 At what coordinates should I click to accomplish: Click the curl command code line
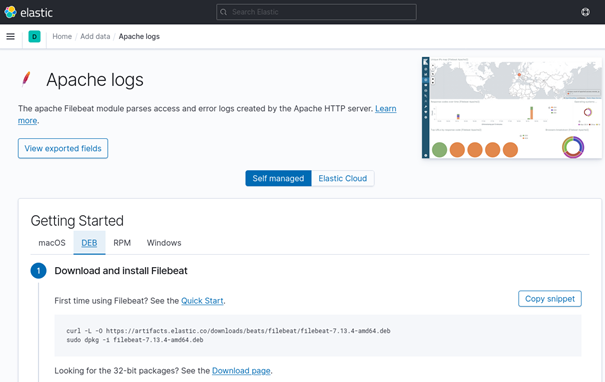[228, 331]
